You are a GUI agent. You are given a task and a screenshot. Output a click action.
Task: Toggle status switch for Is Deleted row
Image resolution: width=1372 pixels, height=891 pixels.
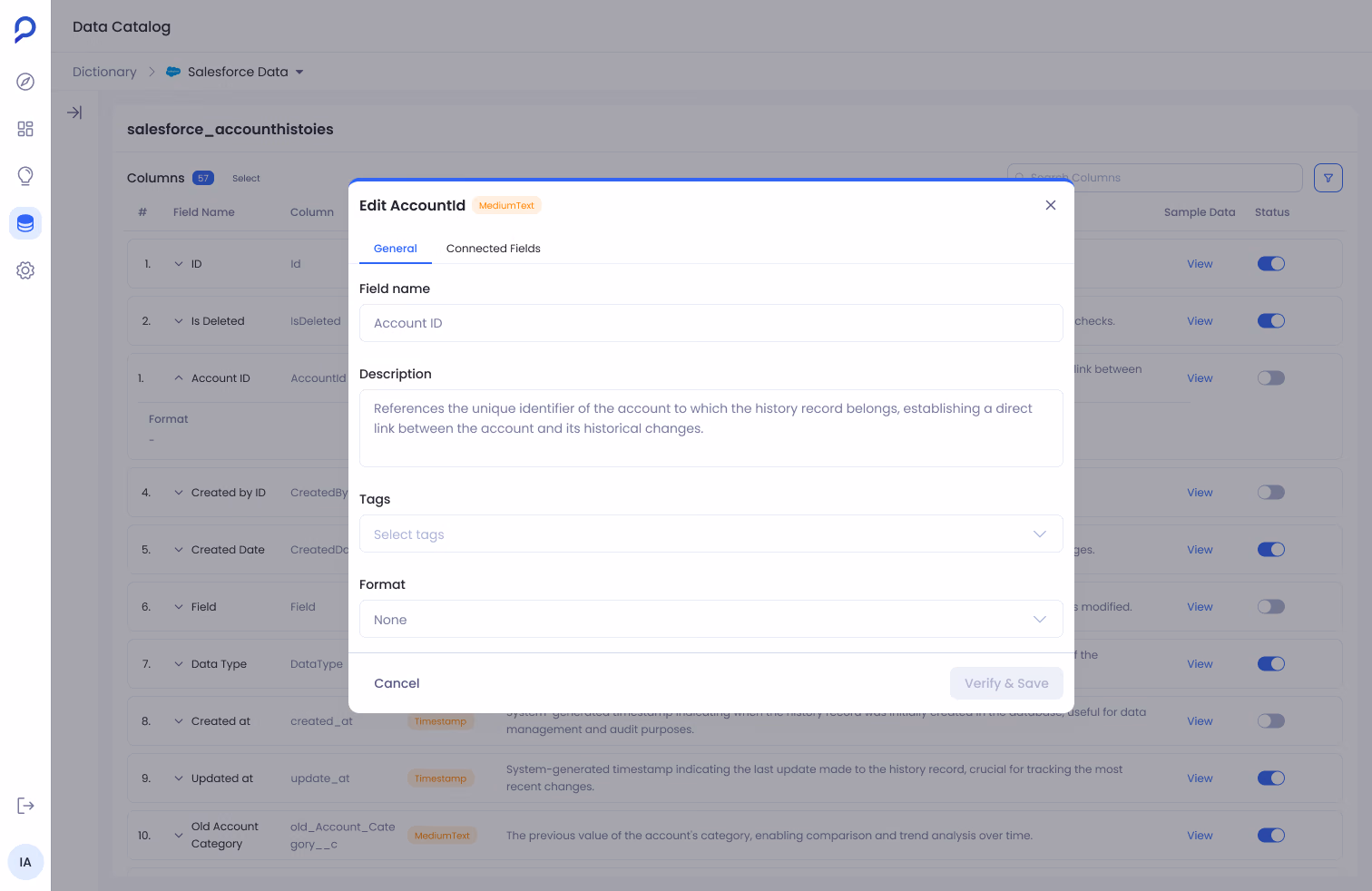coord(1271,321)
